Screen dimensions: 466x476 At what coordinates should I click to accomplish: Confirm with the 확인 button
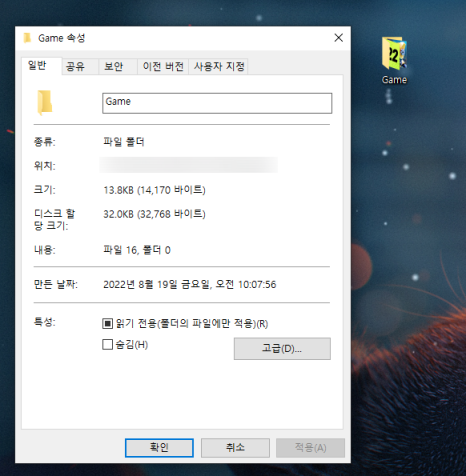pyautogui.click(x=159, y=447)
